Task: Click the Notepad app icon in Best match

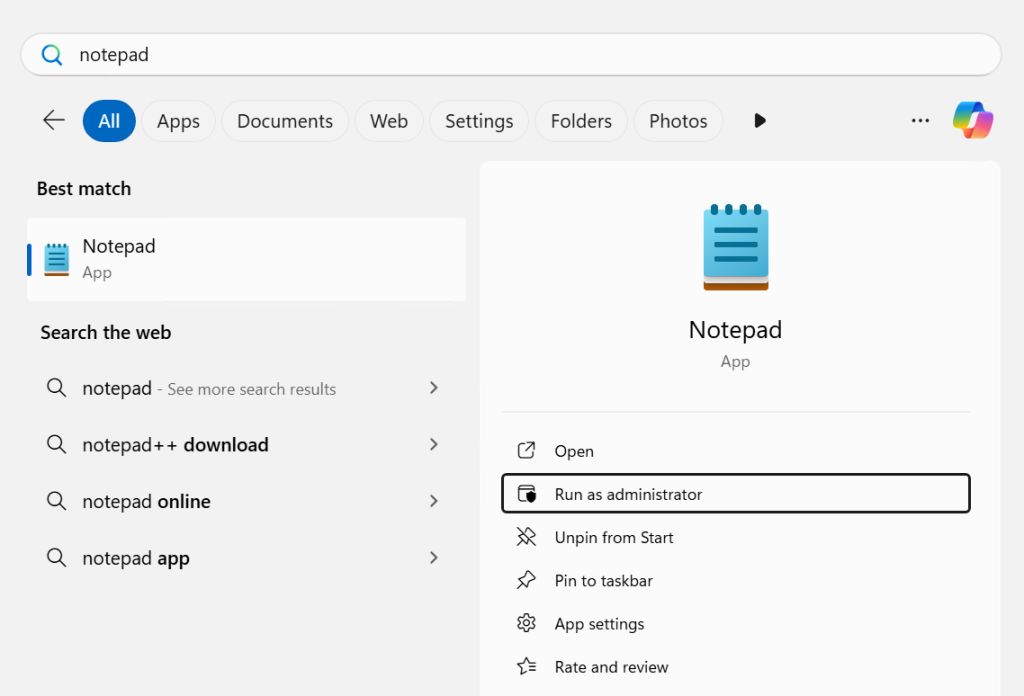Action: (55, 258)
